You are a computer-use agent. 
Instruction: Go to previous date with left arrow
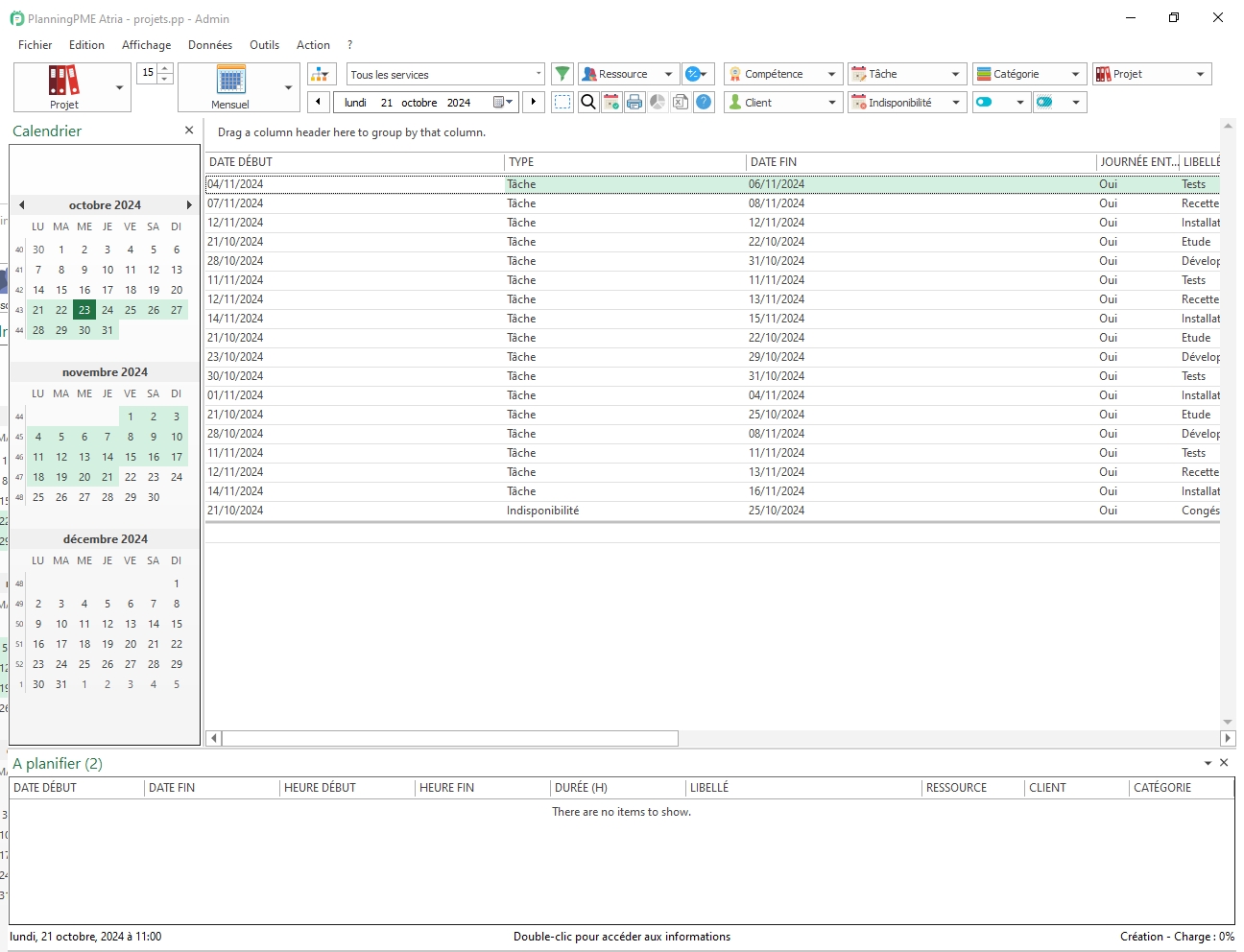tap(319, 102)
